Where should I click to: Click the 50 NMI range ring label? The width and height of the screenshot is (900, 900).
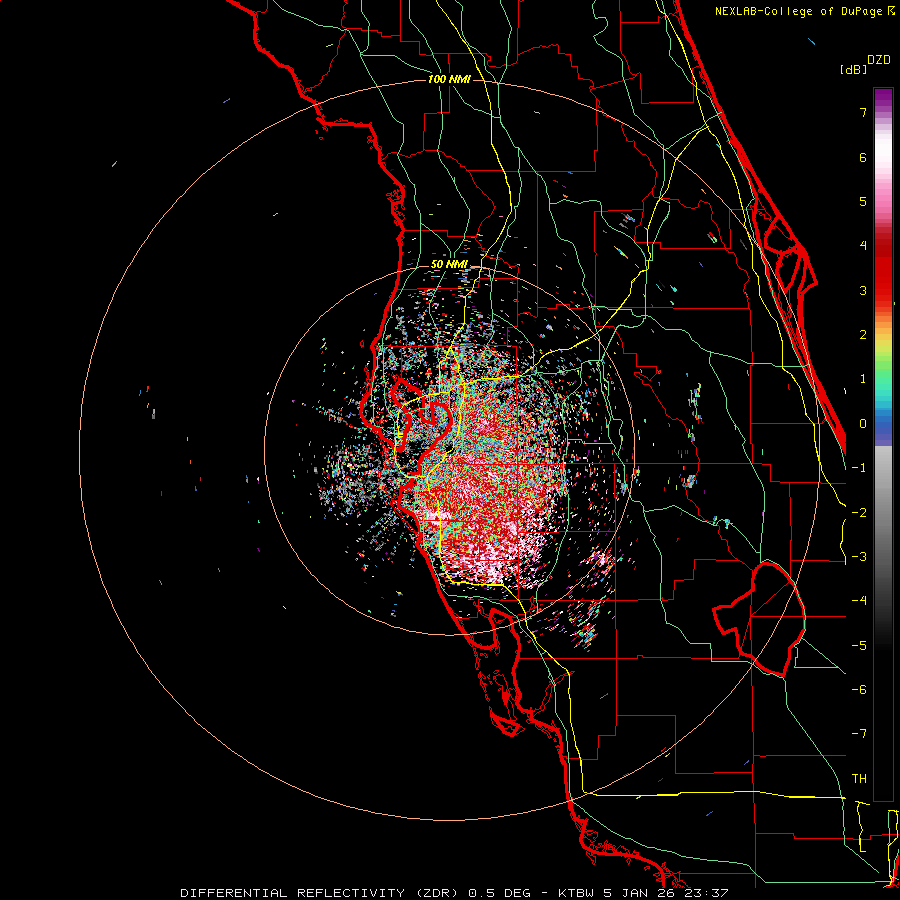pyautogui.click(x=449, y=265)
